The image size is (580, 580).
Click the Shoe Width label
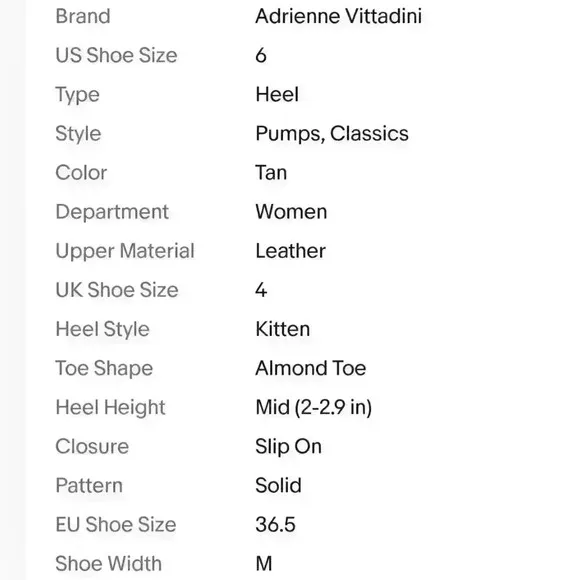[x=108, y=564]
